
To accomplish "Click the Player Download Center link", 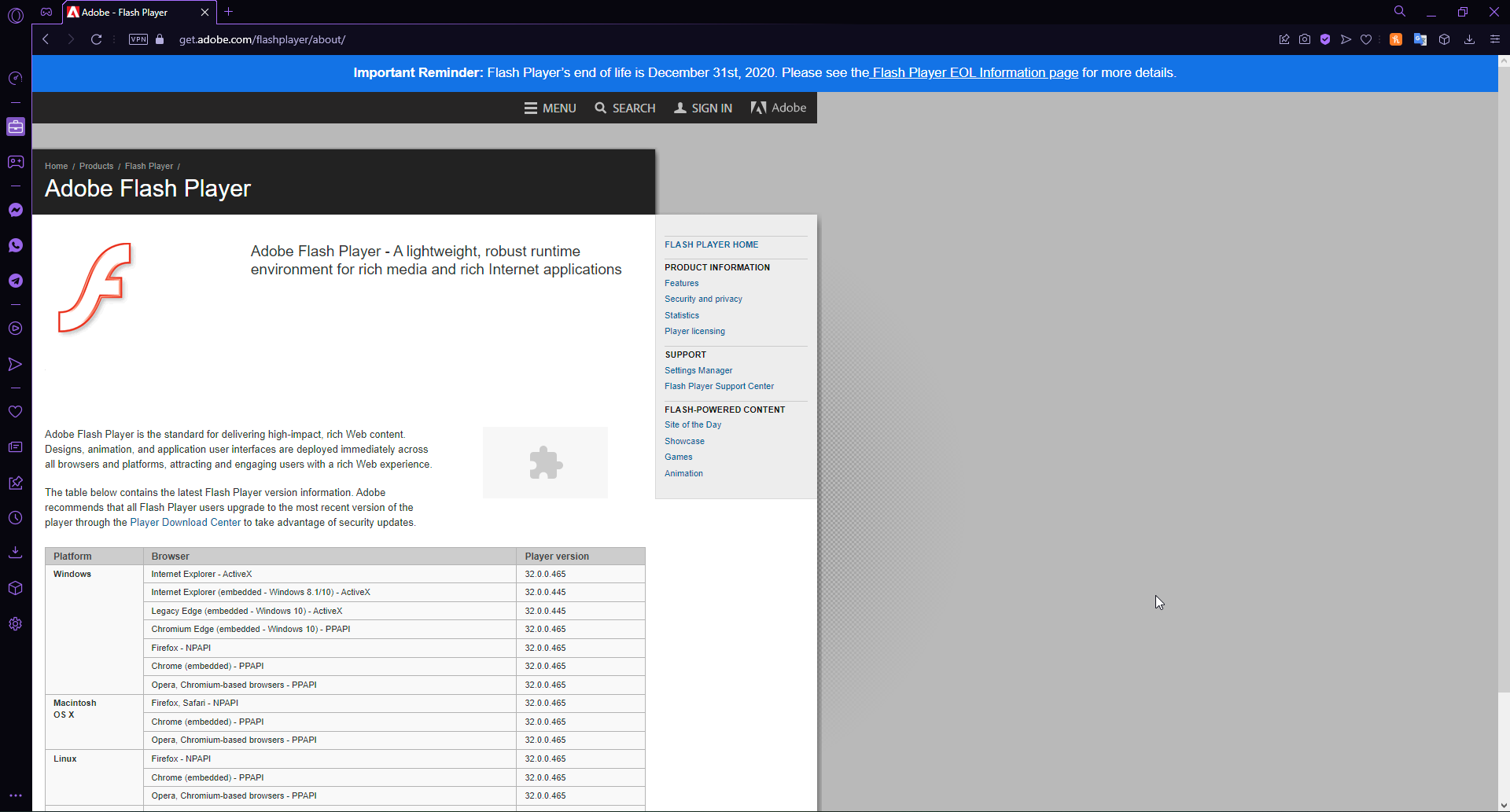I will [x=185, y=522].
